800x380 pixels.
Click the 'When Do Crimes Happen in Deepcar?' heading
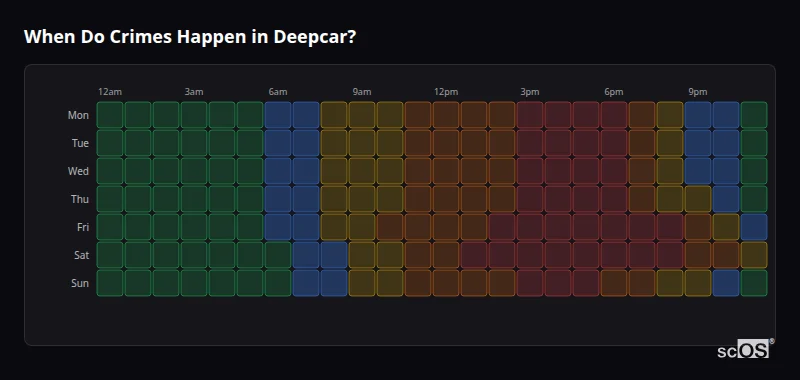click(x=189, y=37)
